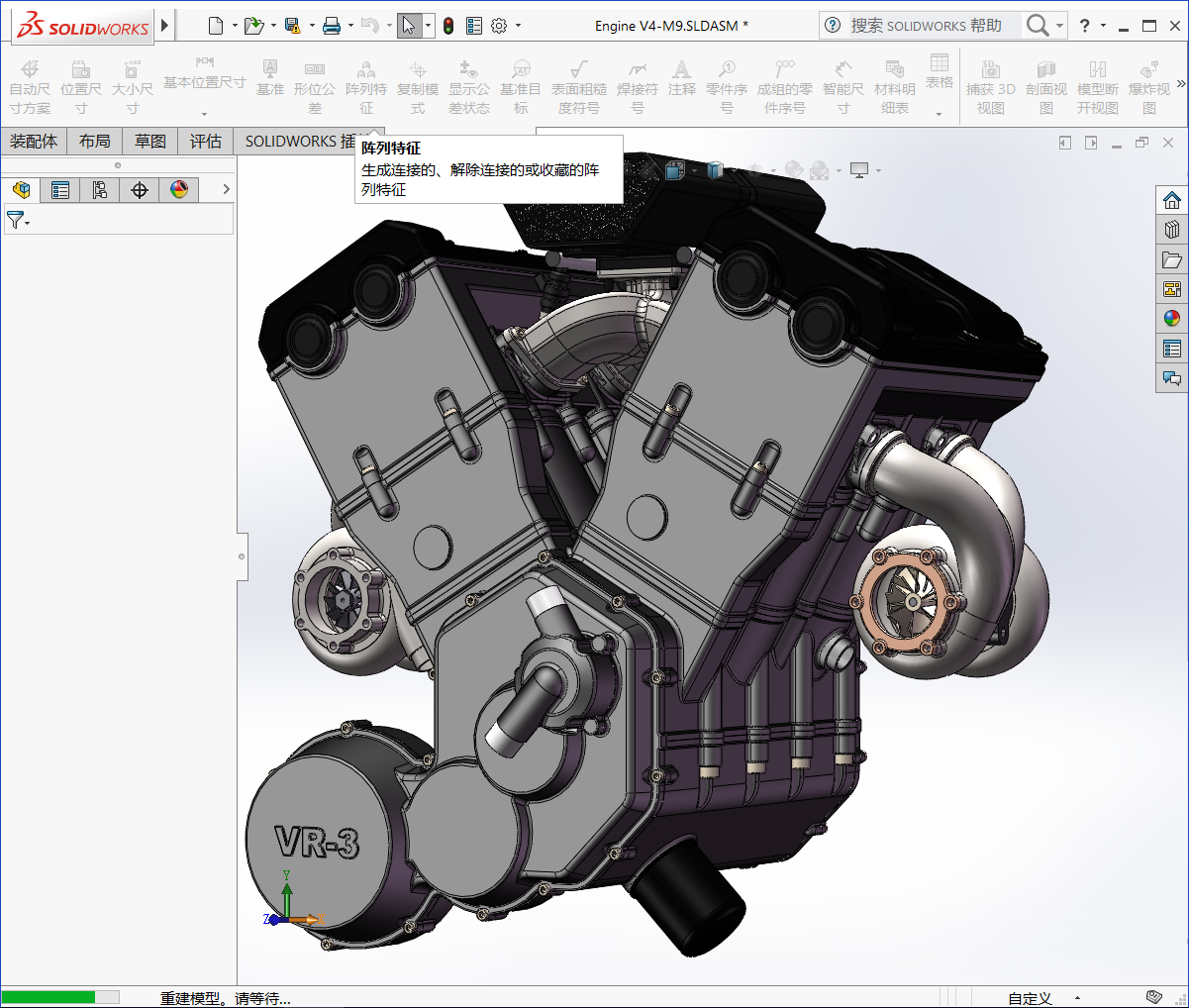
Task: Click the 位置尺寸 tool
Action: tap(81, 86)
